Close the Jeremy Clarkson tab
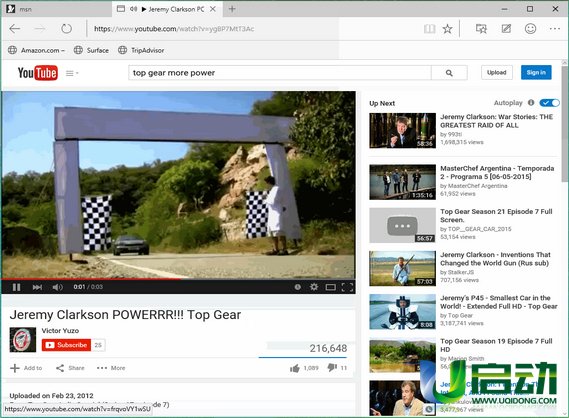 (x=213, y=9)
